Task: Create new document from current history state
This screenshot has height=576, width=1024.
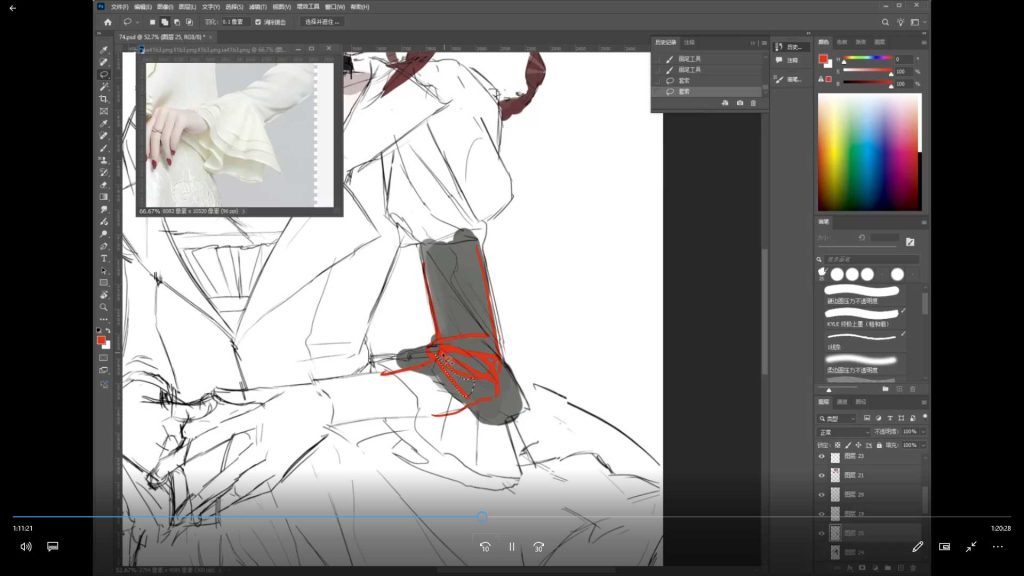Action: pyautogui.click(x=725, y=103)
